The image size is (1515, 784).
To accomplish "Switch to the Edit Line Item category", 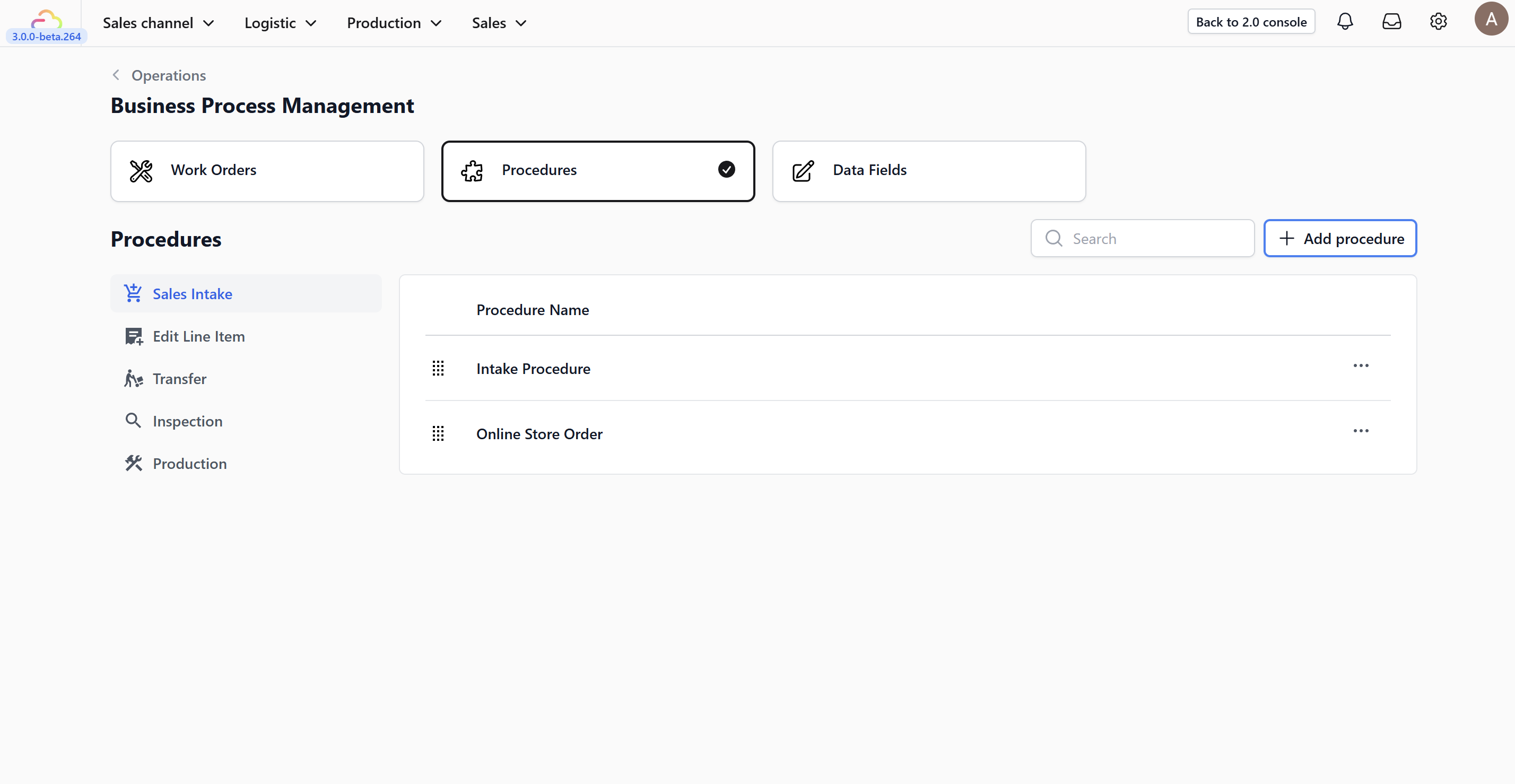I will [x=198, y=336].
